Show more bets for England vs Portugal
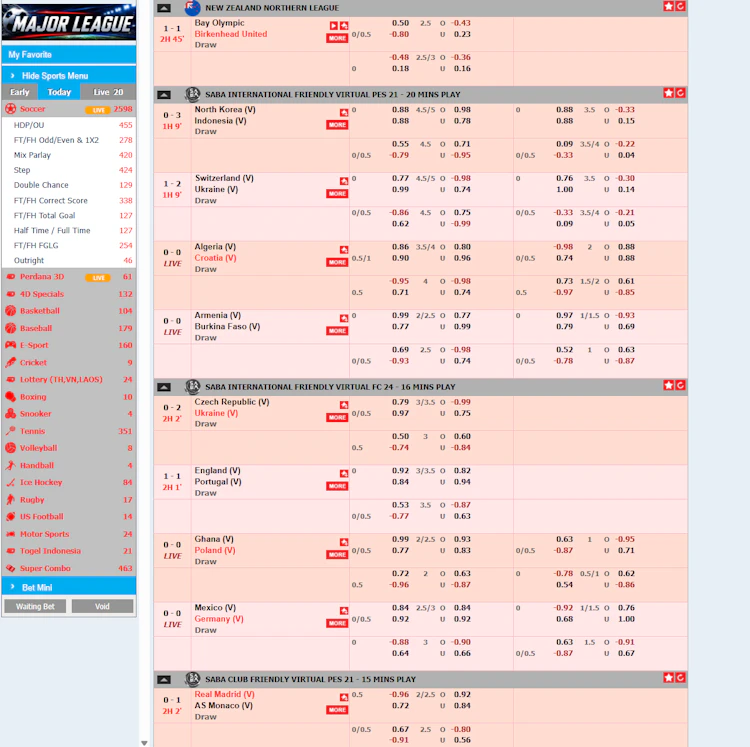This screenshot has width=750, height=747. point(337,486)
